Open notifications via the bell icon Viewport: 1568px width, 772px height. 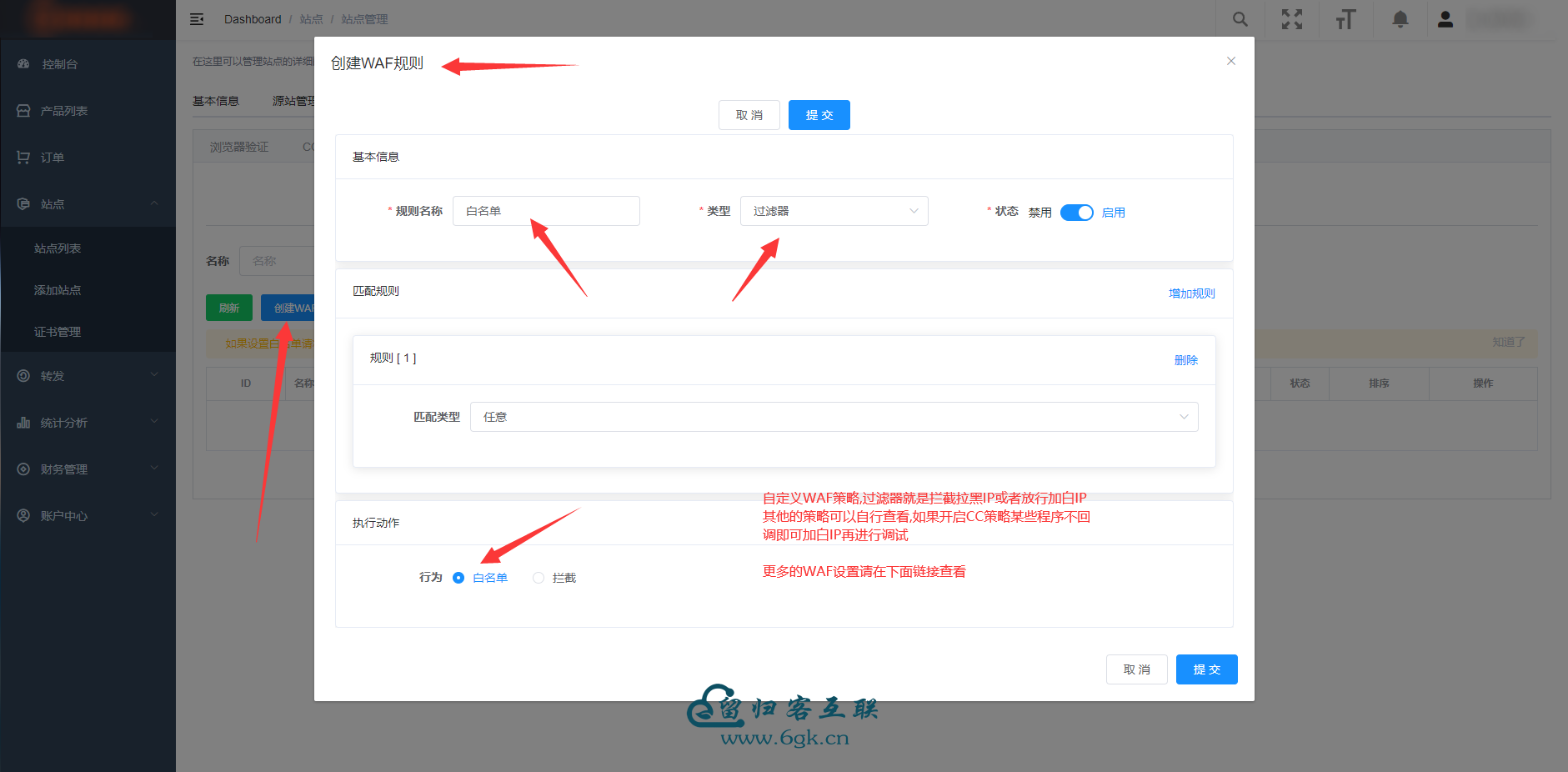1400,19
